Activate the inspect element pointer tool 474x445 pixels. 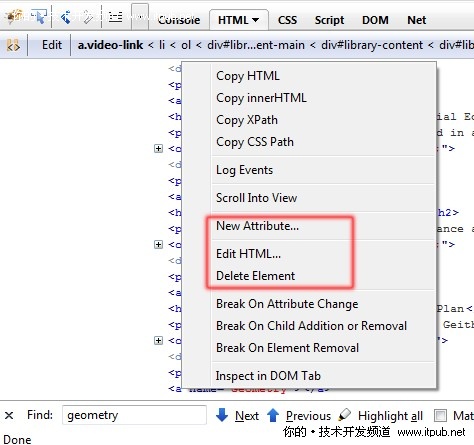[39, 16]
